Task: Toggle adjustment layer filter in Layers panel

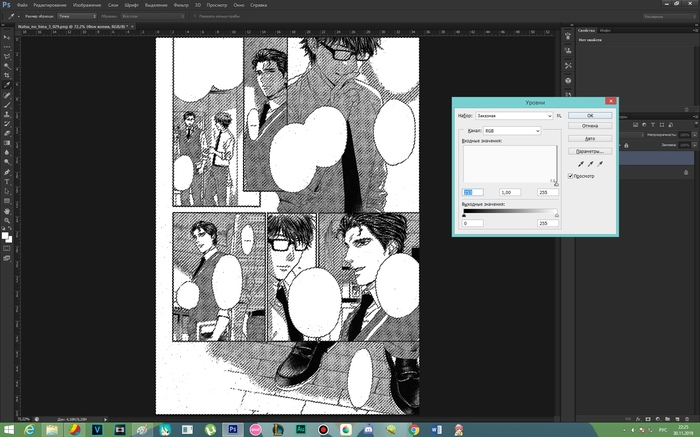Action: click(644, 125)
